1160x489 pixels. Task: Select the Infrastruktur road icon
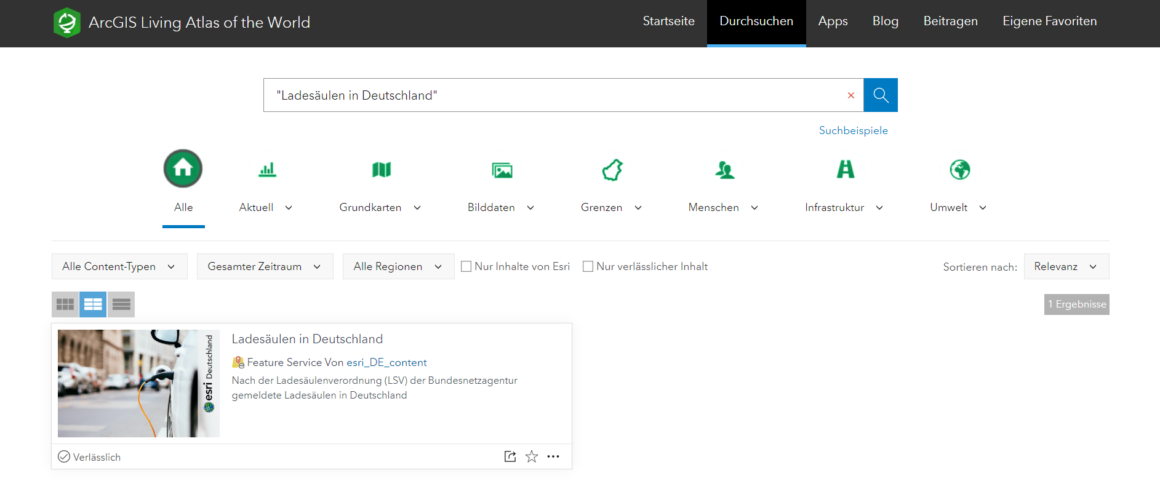coord(845,170)
